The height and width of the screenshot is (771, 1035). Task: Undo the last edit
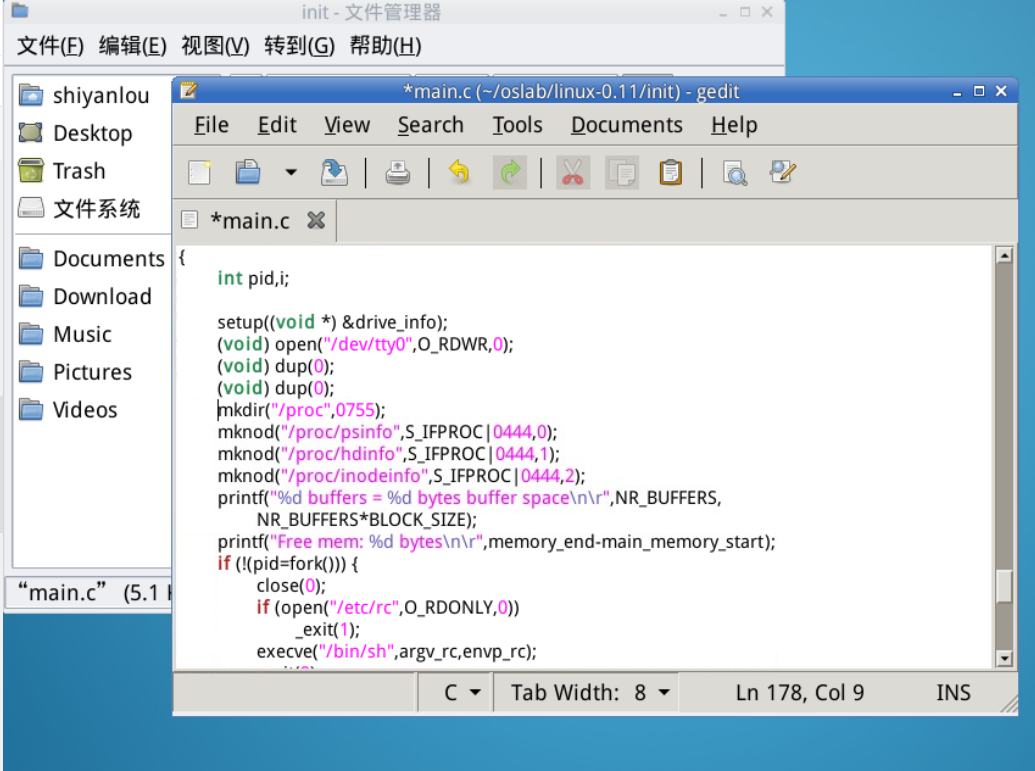tap(459, 173)
